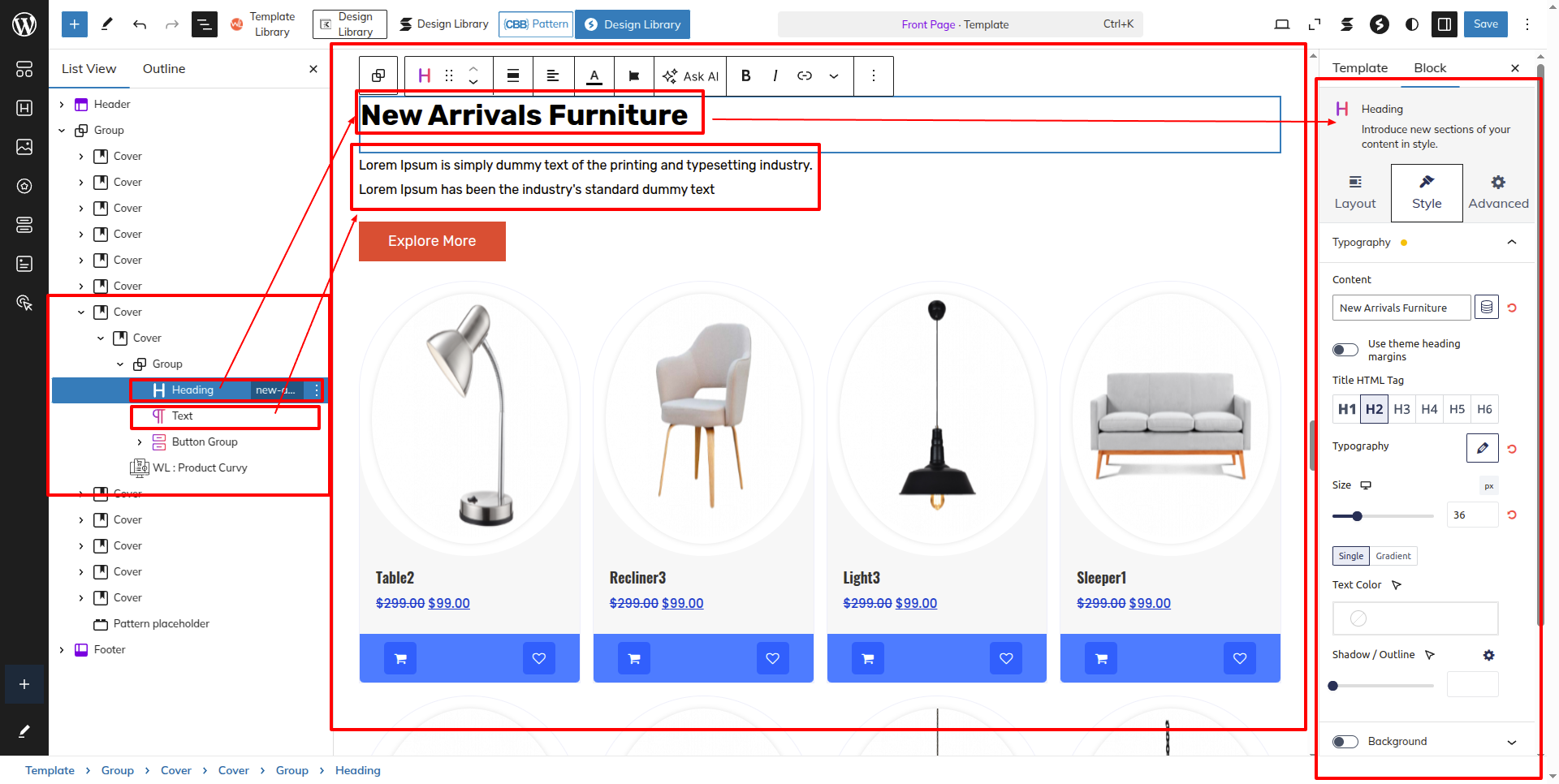Select parent block icon in block toolbar

click(378, 75)
